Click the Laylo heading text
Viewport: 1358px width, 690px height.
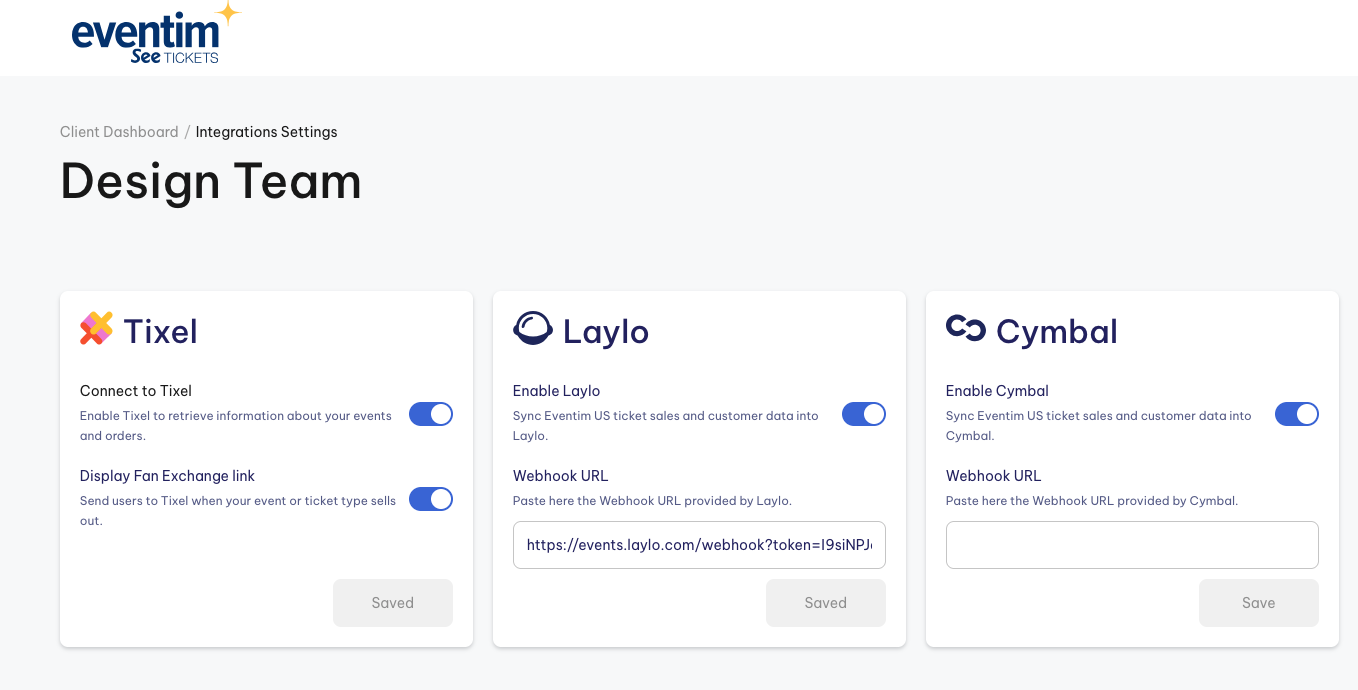pos(606,331)
